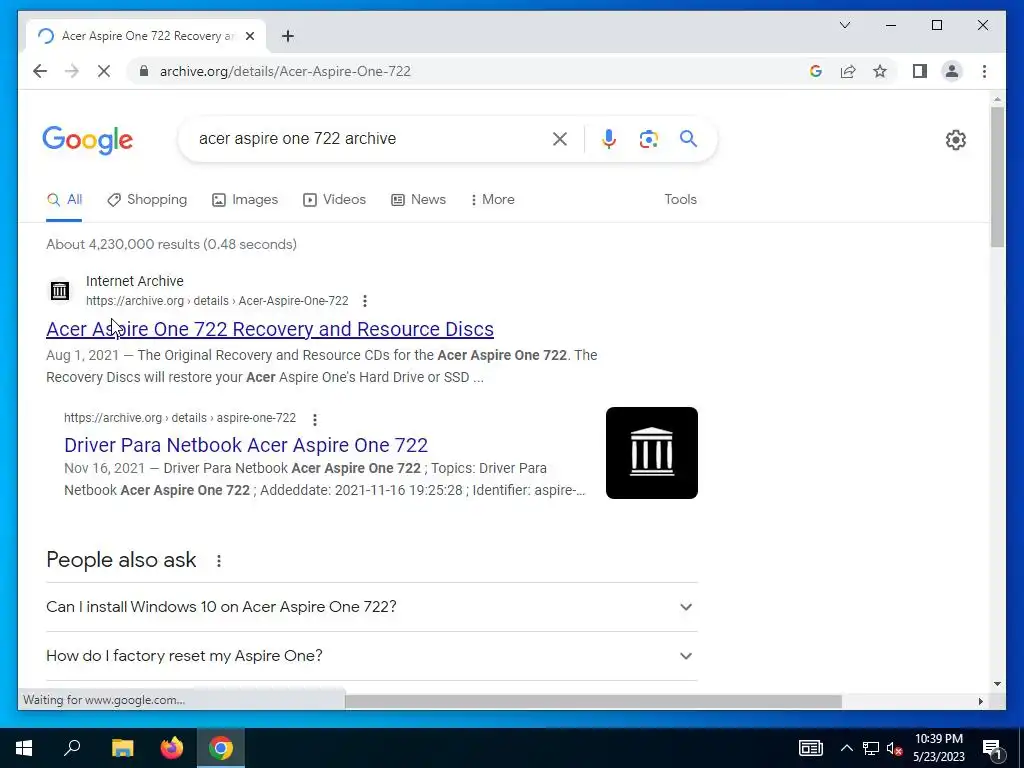Viewport: 1024px width, 768px height.
Task: Switch to the Videos tab
Action: (334, 200)
